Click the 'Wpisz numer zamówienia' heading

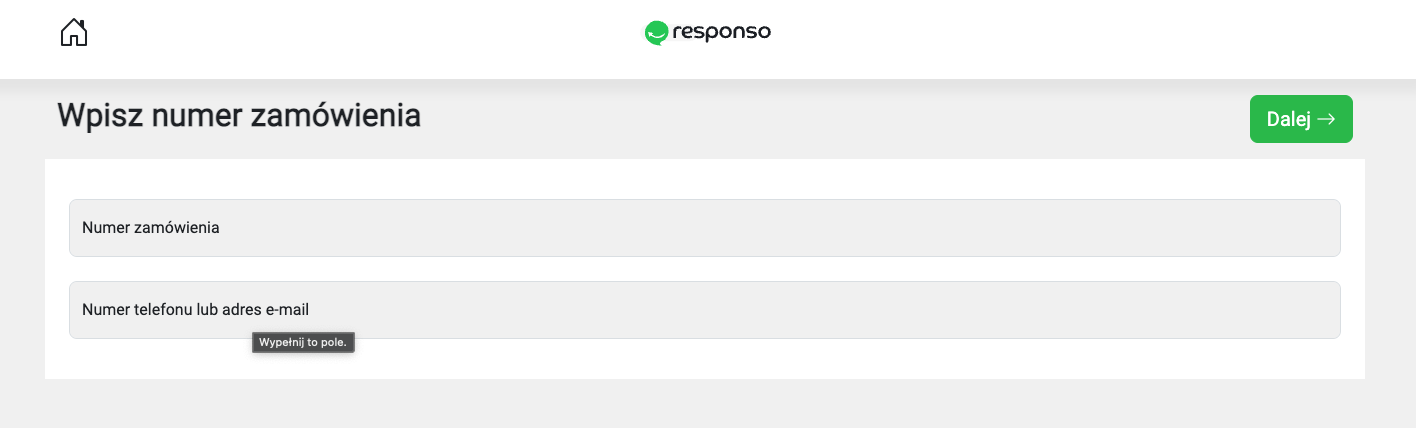click(239, 116)
